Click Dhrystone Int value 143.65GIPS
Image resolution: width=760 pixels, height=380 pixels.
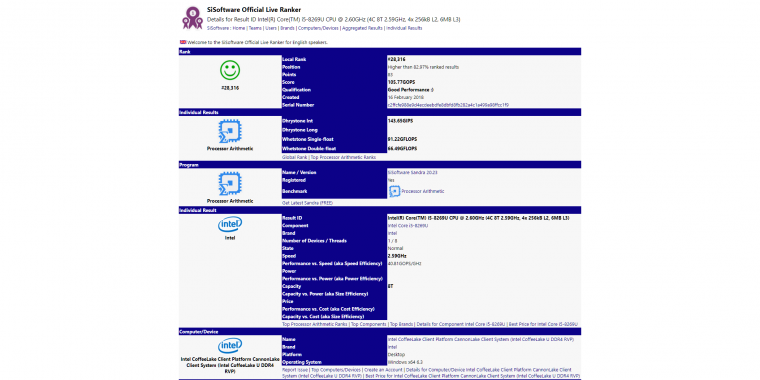[400, 120]
